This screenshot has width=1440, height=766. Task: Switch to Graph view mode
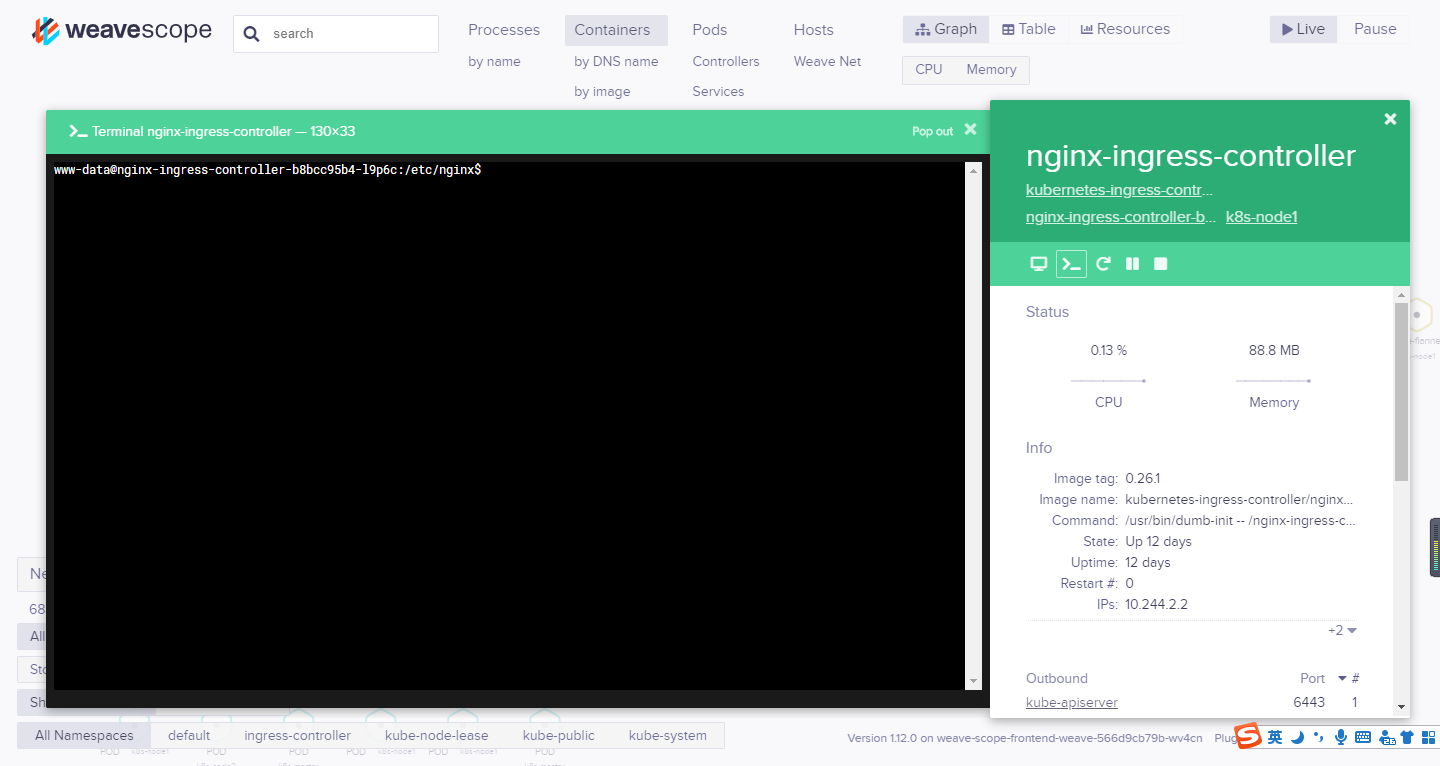pyautogui.click(x=946, y=29)
